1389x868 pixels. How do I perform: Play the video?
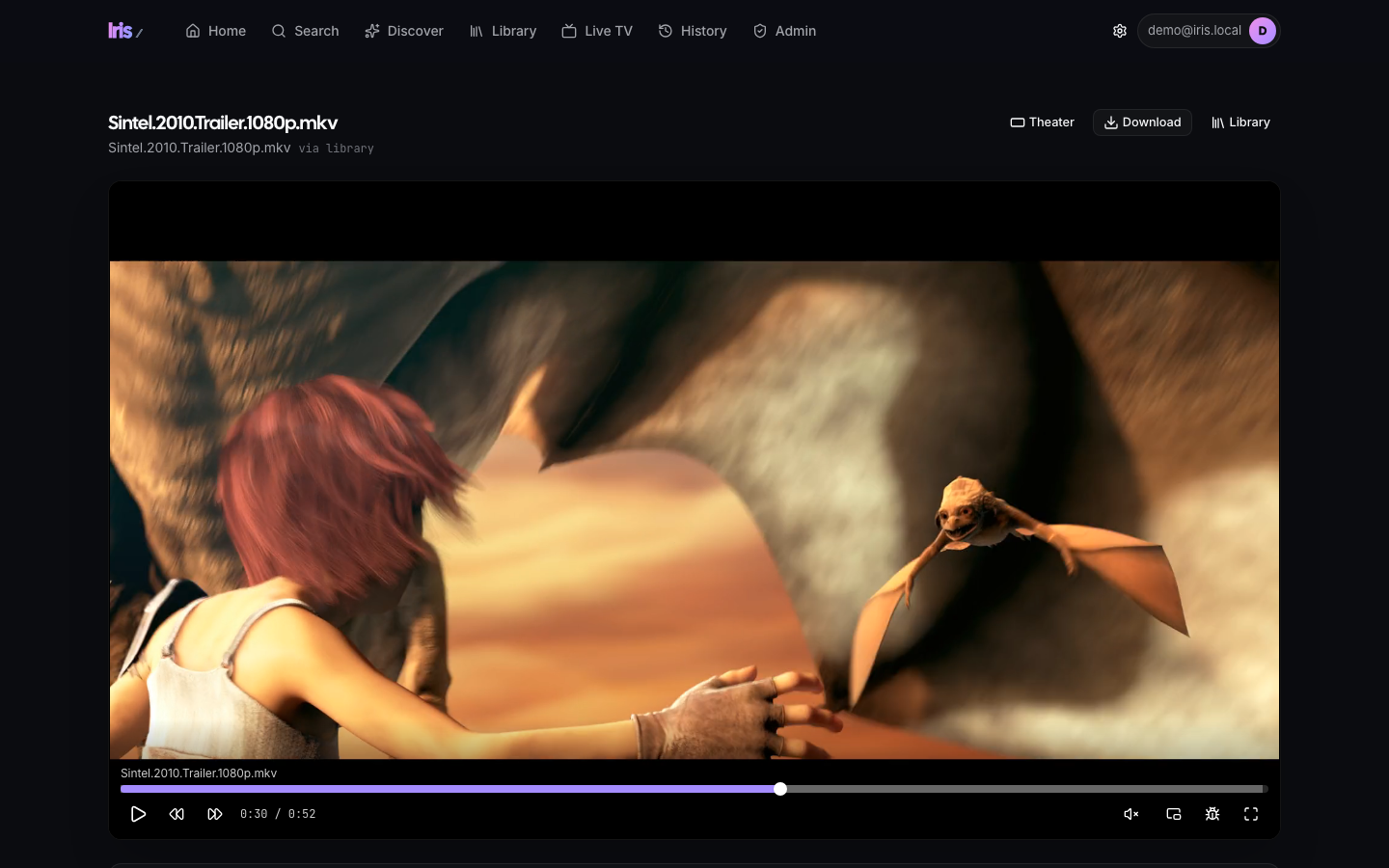click(x=138, y=814)
